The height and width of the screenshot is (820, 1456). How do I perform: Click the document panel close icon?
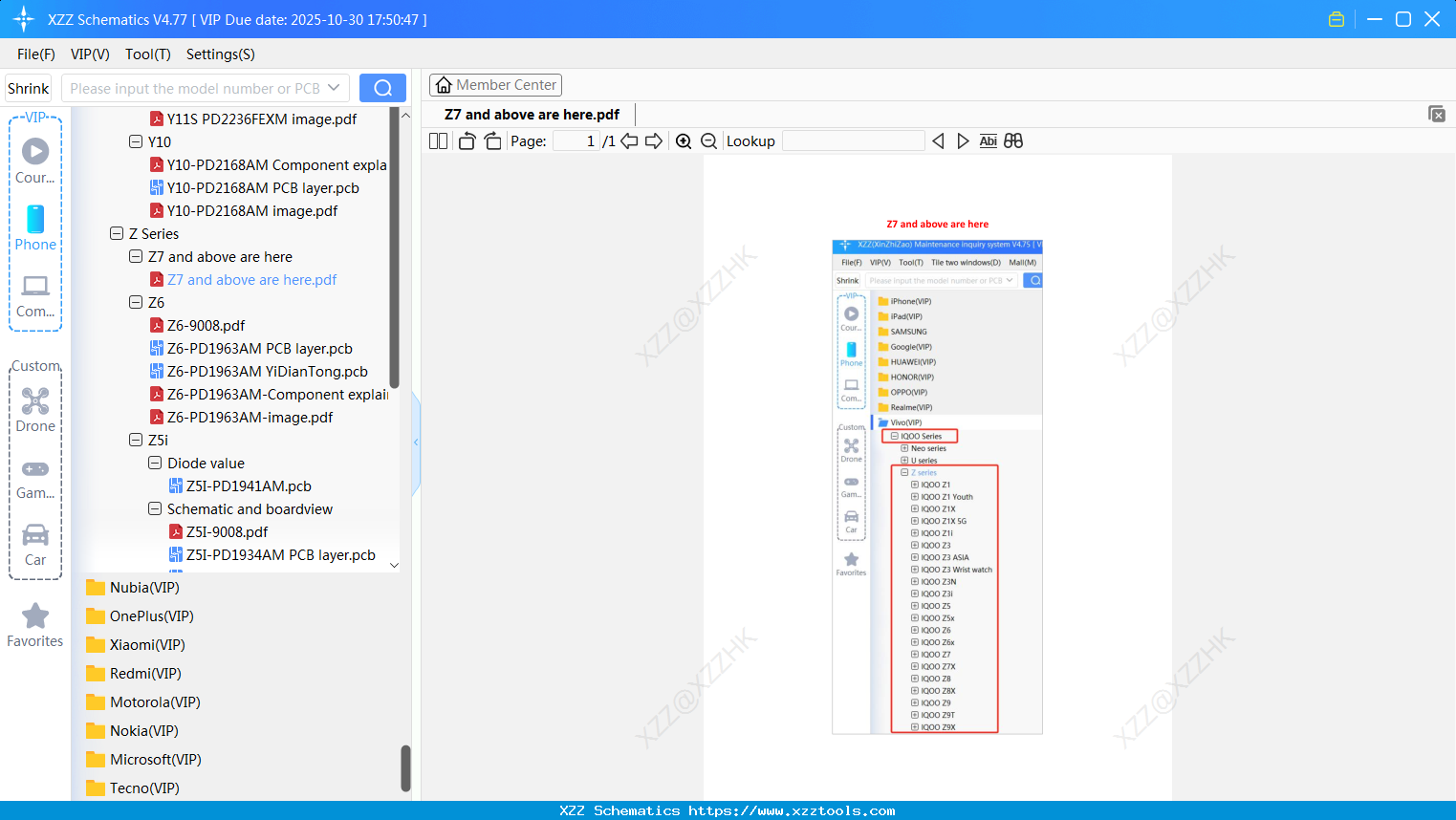[1437, 114]
